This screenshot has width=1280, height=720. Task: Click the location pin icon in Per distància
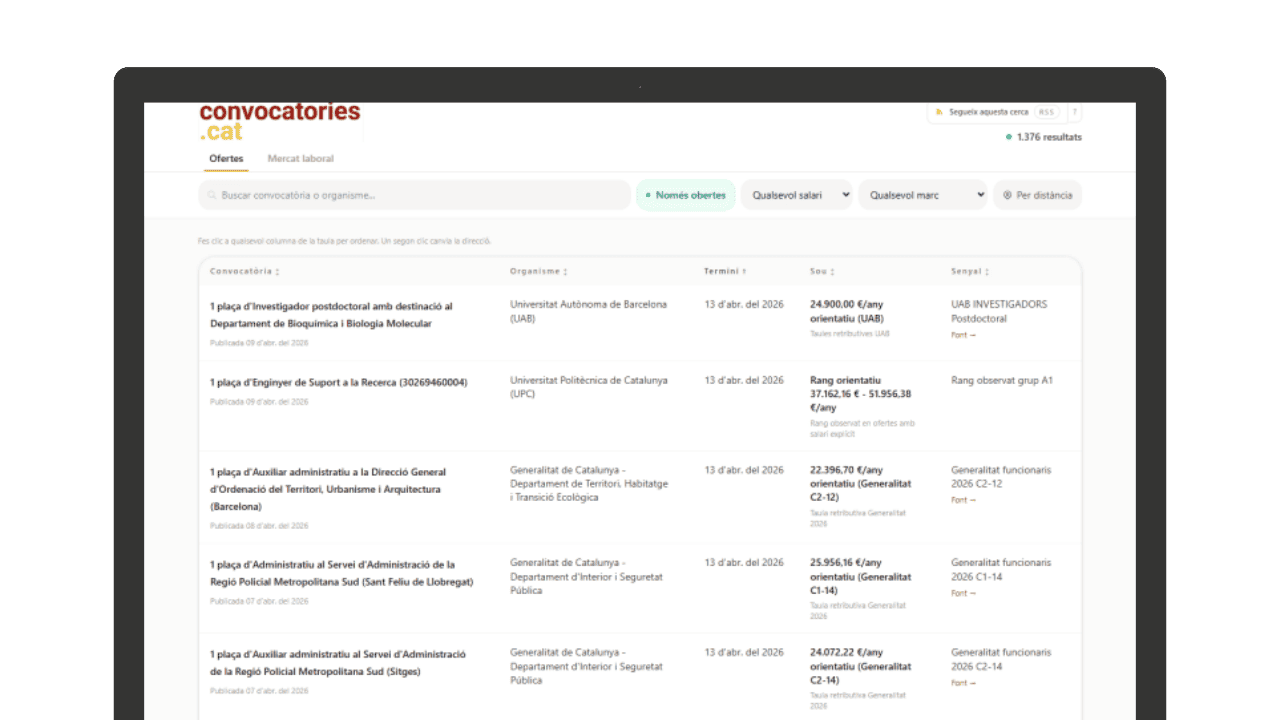click(x=1007, y=196)
